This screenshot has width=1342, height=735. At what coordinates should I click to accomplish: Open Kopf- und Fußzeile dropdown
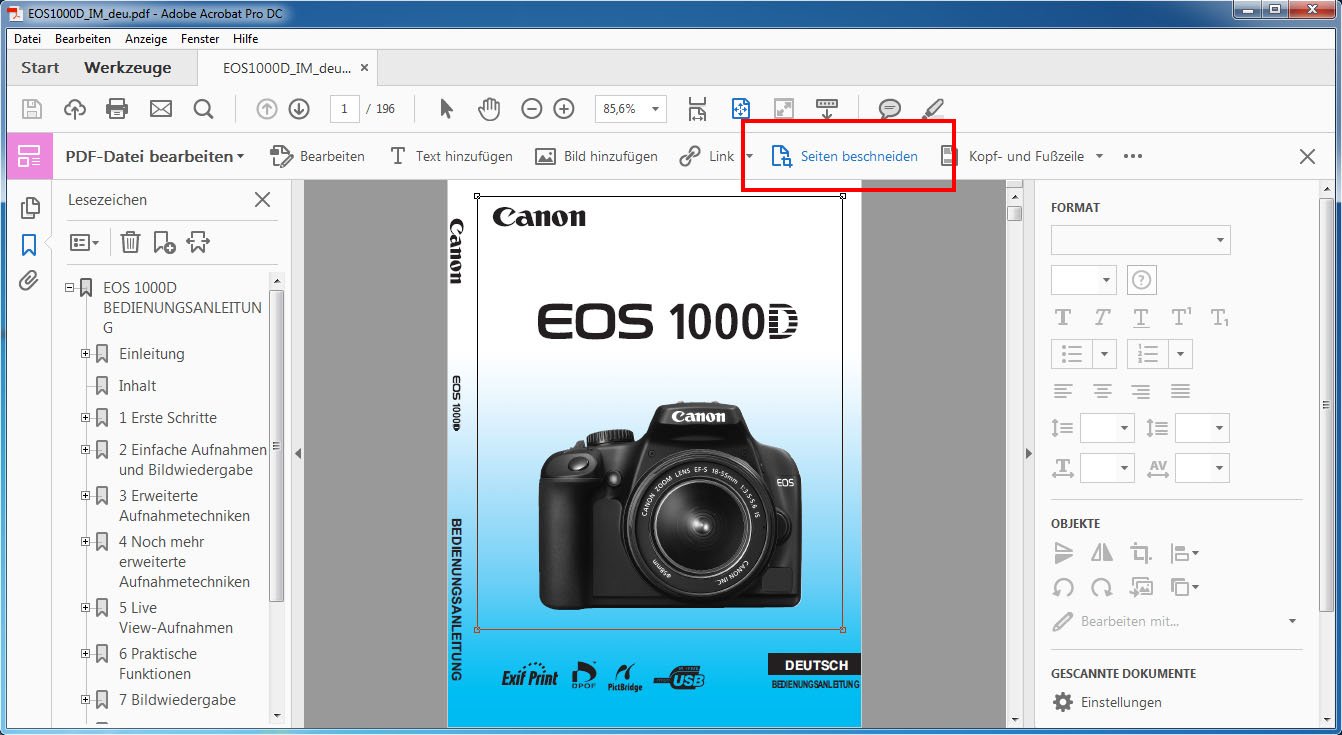coord(1099,156)
